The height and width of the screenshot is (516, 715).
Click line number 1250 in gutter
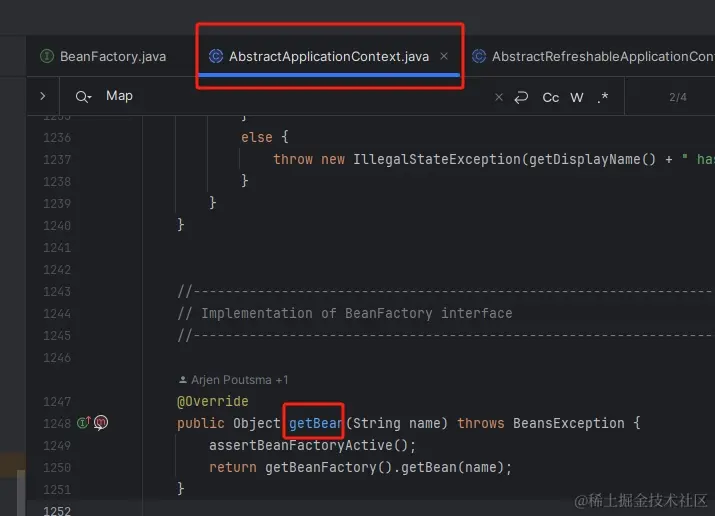[57, 468]
